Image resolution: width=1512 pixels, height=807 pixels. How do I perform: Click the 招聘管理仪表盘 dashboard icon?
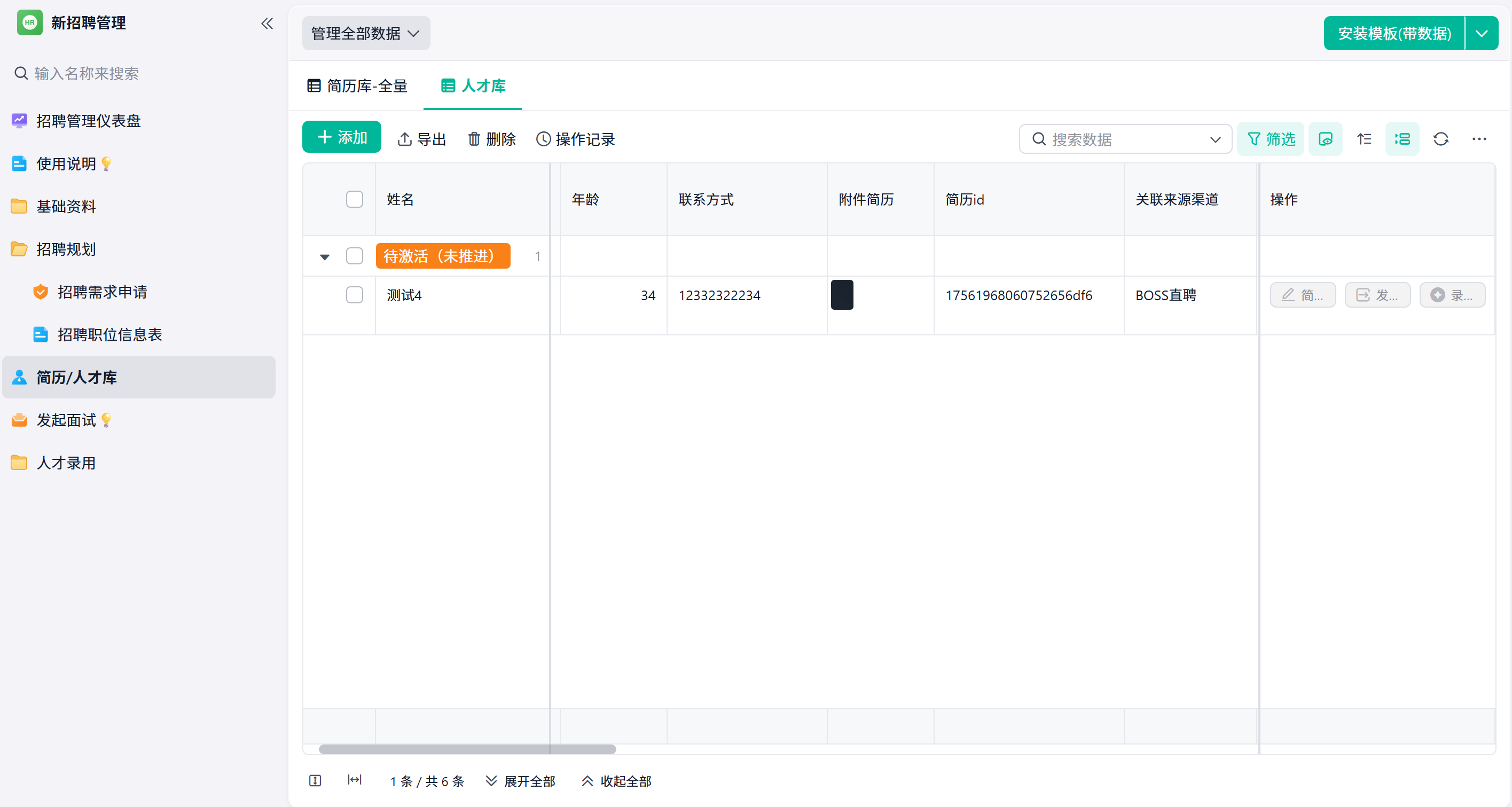(19, 121)
